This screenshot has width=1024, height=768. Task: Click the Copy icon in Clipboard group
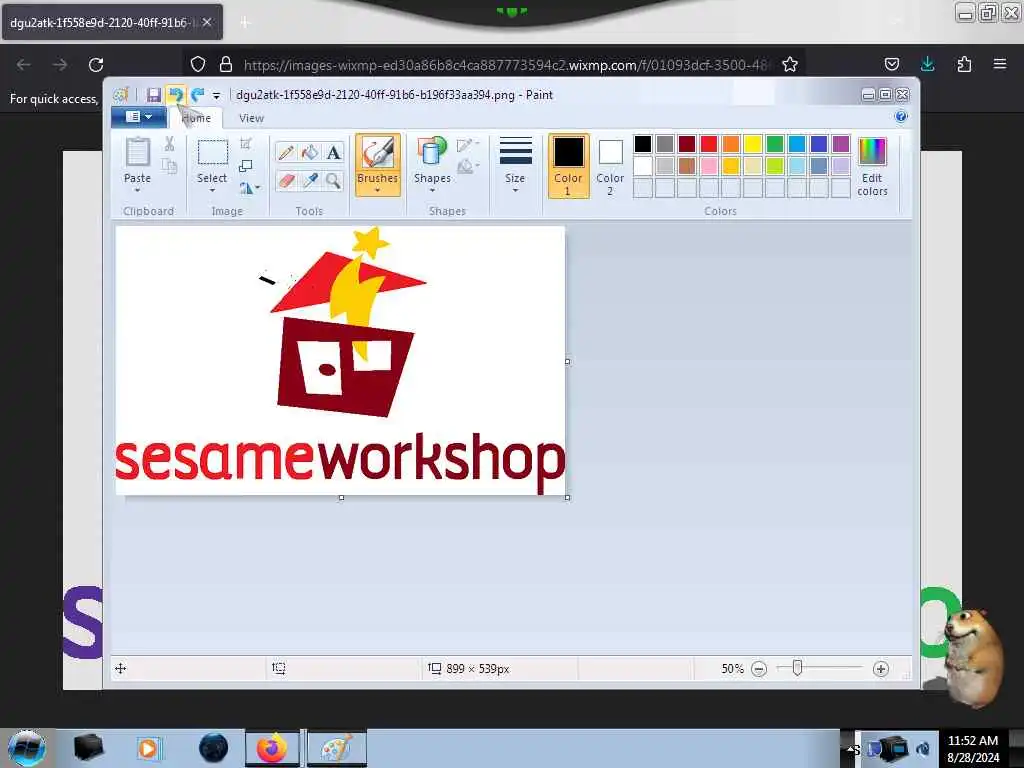[169, 167]
